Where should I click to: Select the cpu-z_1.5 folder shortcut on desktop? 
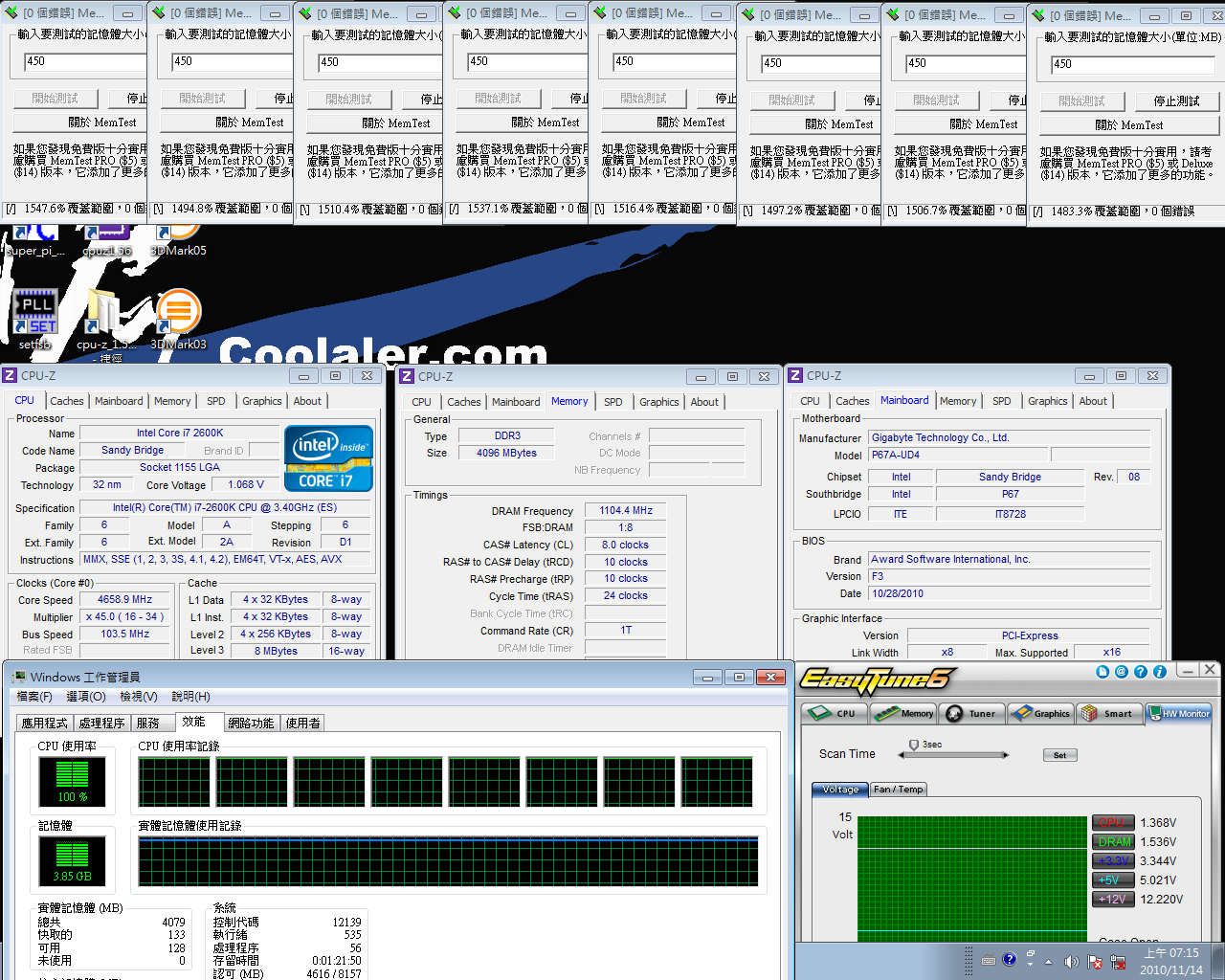pos(105,325)
